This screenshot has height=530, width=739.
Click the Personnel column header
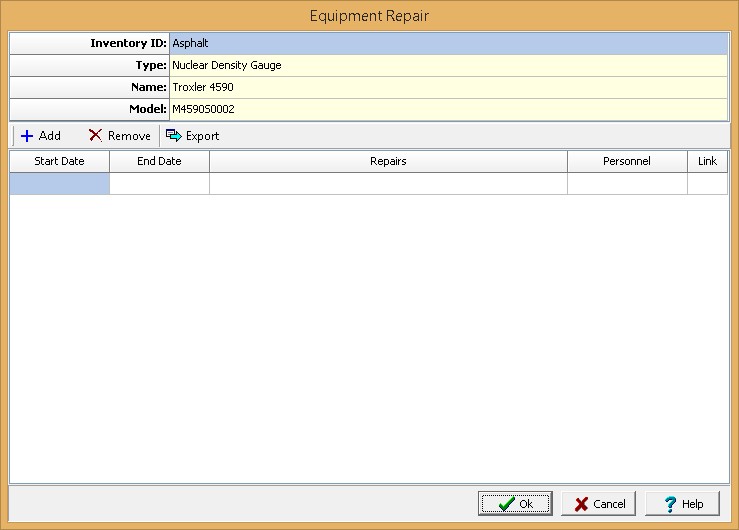(627, 161)
